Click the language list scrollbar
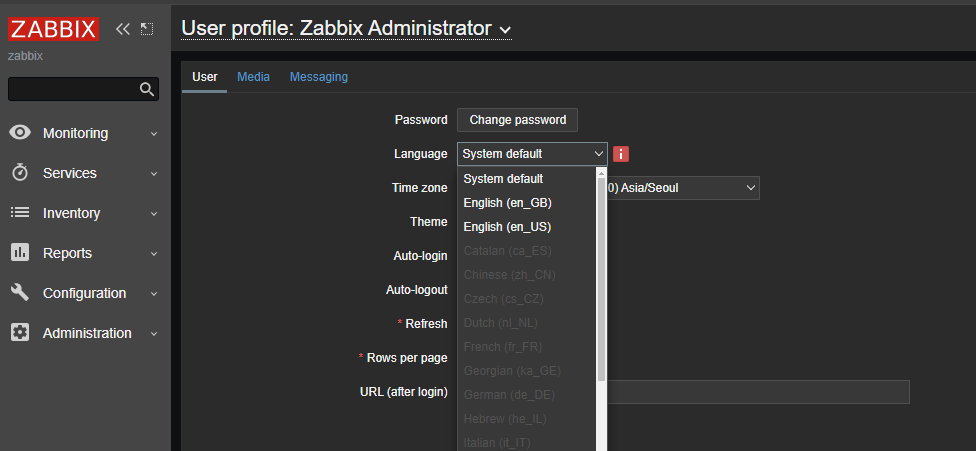This screenshot has width=976, height=451. (x=601, y=280)
